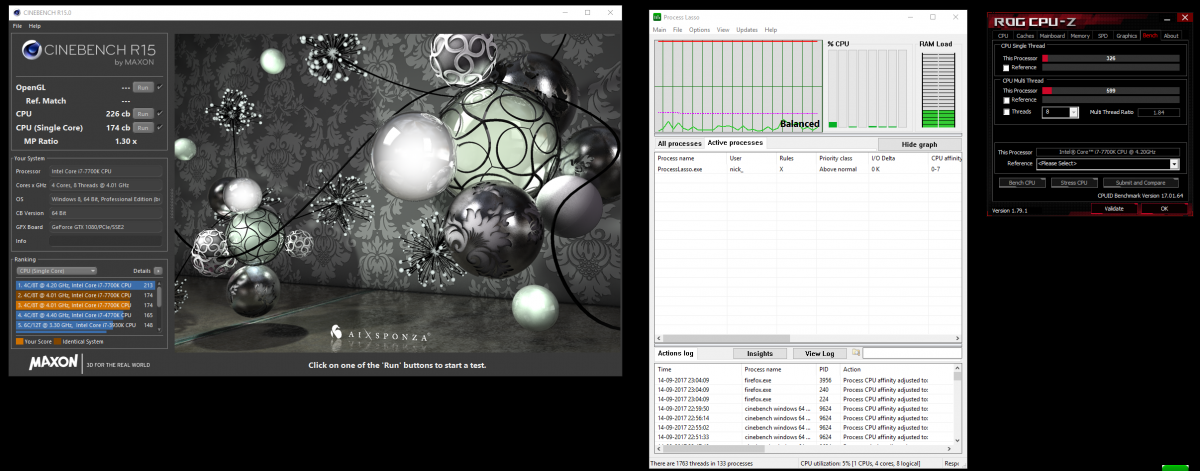
Task: Open Help menu in Process Lasso
Action: (x=771, y=30)
